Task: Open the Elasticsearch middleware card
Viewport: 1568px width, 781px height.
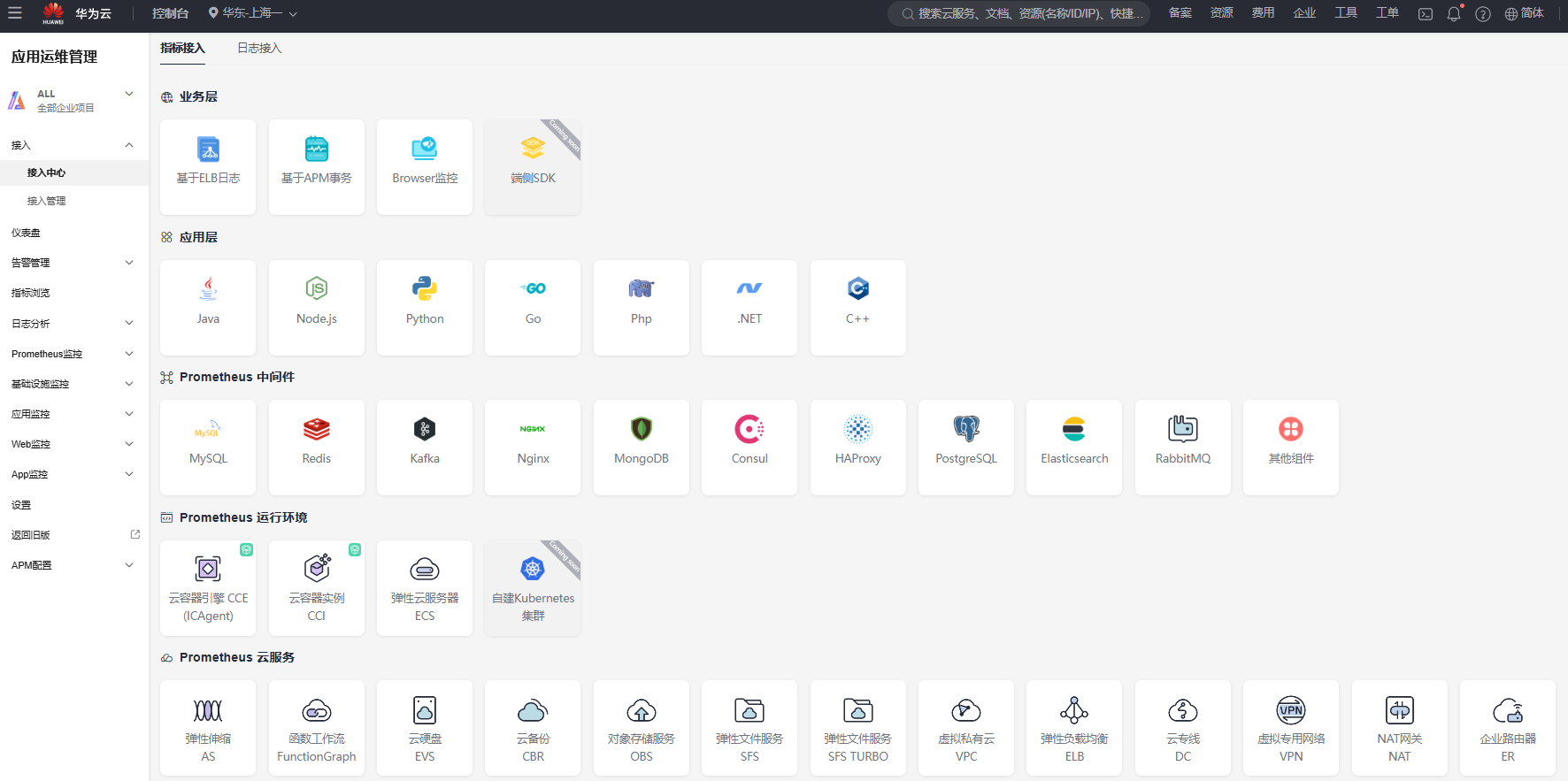Action: click(x=1074, y=448)
